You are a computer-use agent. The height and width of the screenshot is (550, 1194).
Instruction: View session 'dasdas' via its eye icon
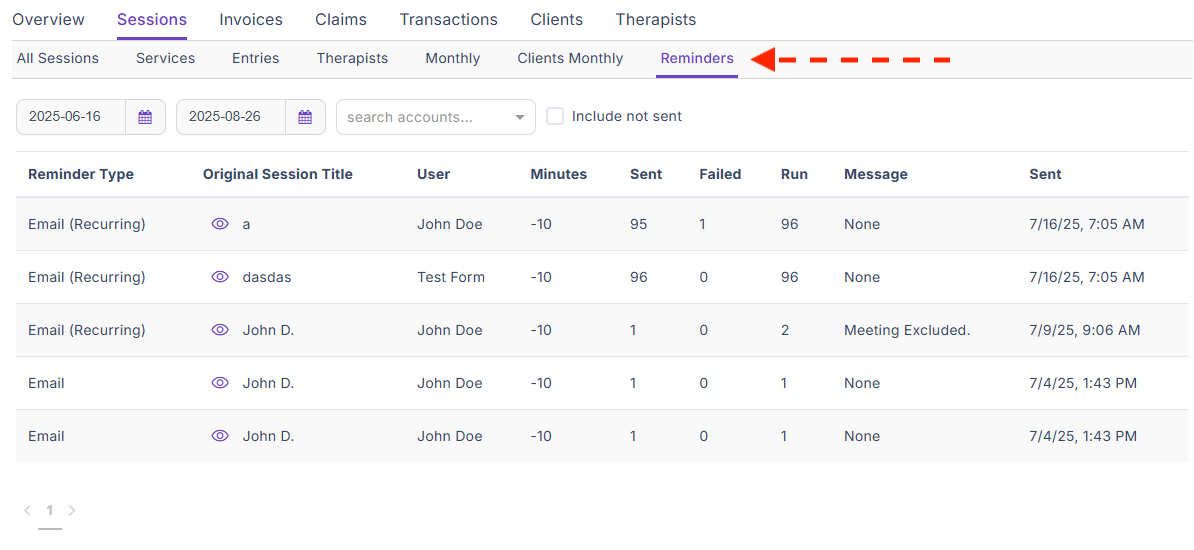(x=220, y=277)
